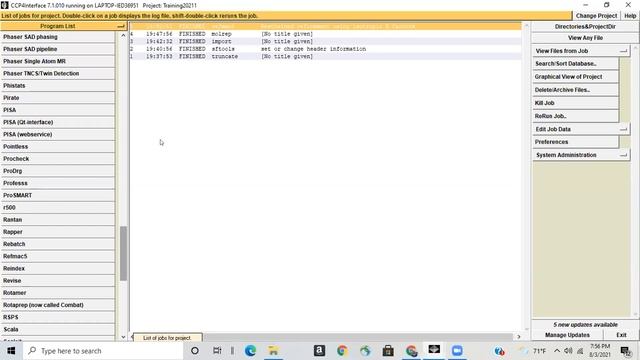
Task: Launch Phaser TNCS/Twin Detection
Action: (58, 73)
